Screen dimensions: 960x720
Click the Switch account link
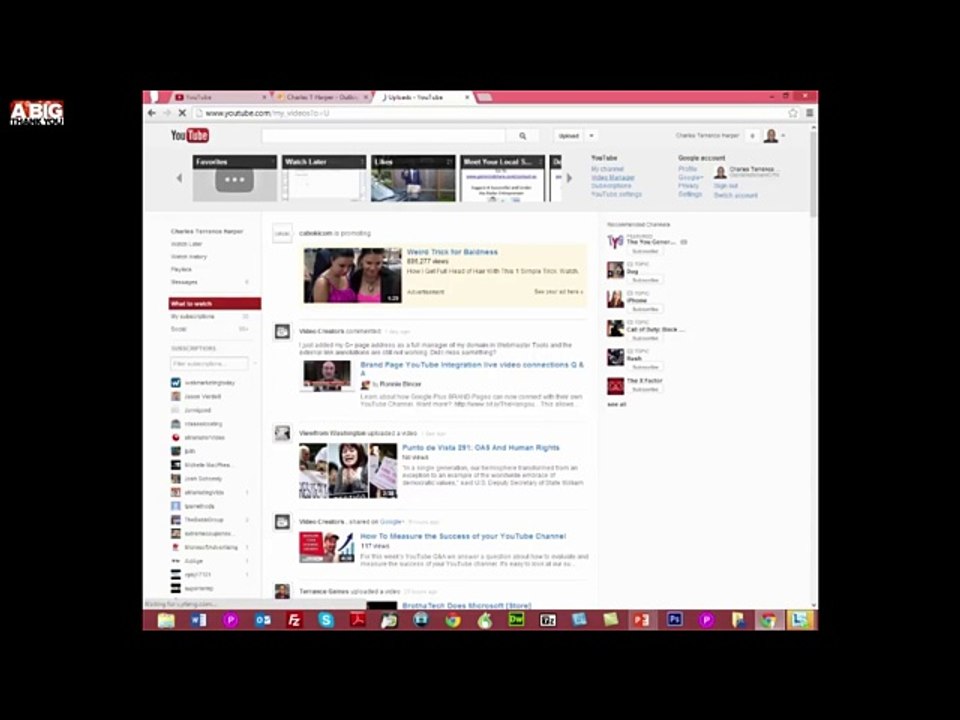coord(736,195)
